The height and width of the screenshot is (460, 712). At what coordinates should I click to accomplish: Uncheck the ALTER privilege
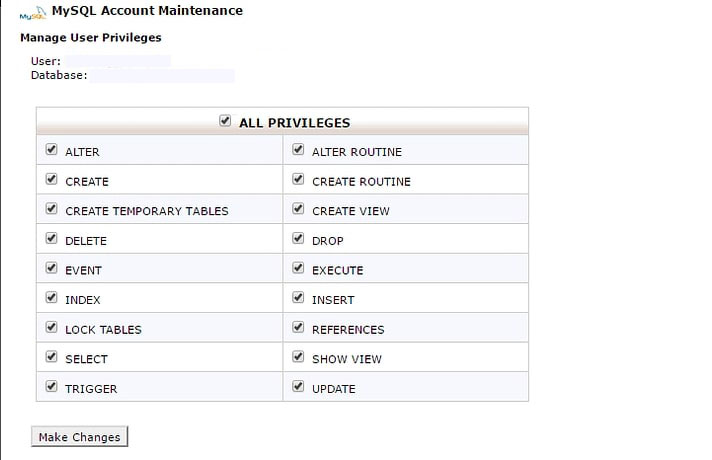(x=51, y=150)
